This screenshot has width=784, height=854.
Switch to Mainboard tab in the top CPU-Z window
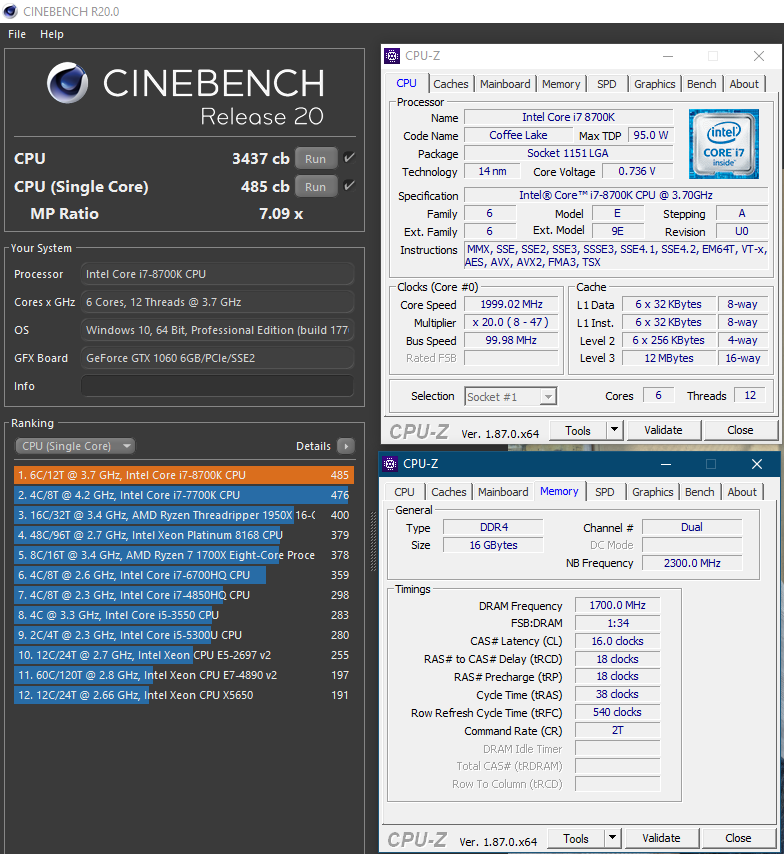(505, 84)
